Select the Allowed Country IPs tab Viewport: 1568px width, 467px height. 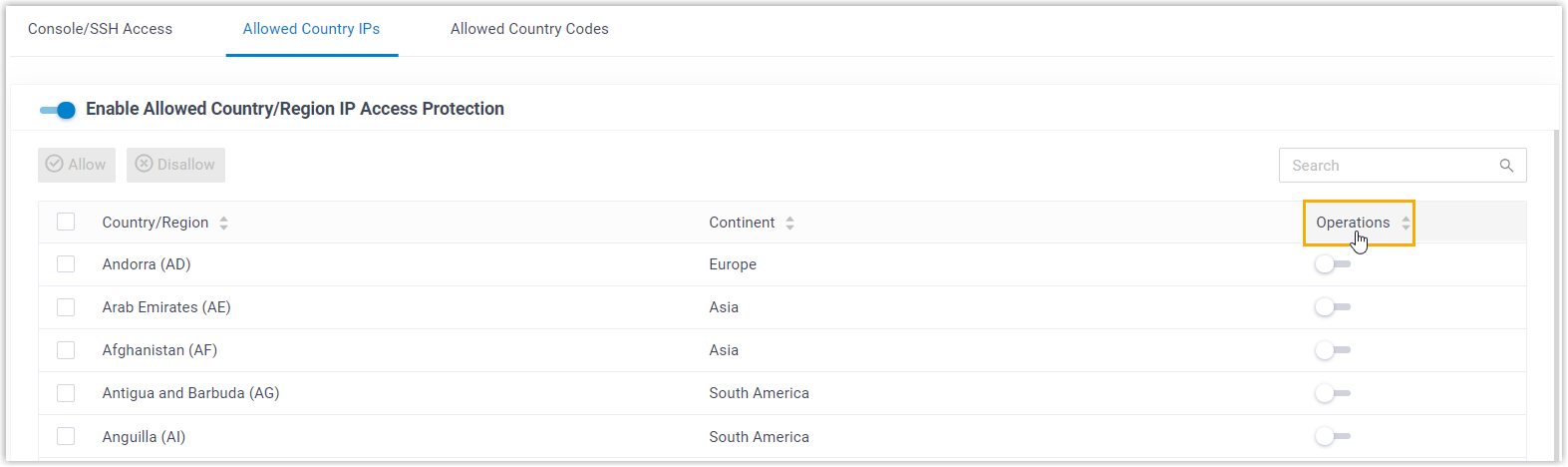coord(311,29)
